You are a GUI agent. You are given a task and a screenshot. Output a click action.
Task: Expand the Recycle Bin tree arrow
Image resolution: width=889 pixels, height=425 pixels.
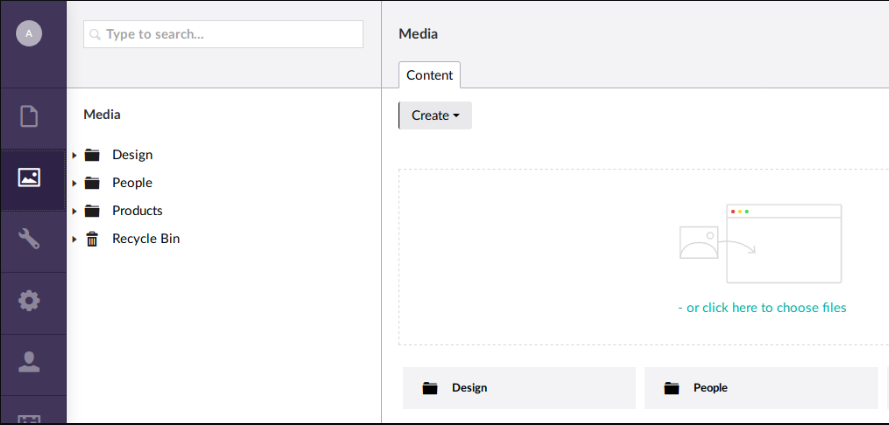(74, 239)
